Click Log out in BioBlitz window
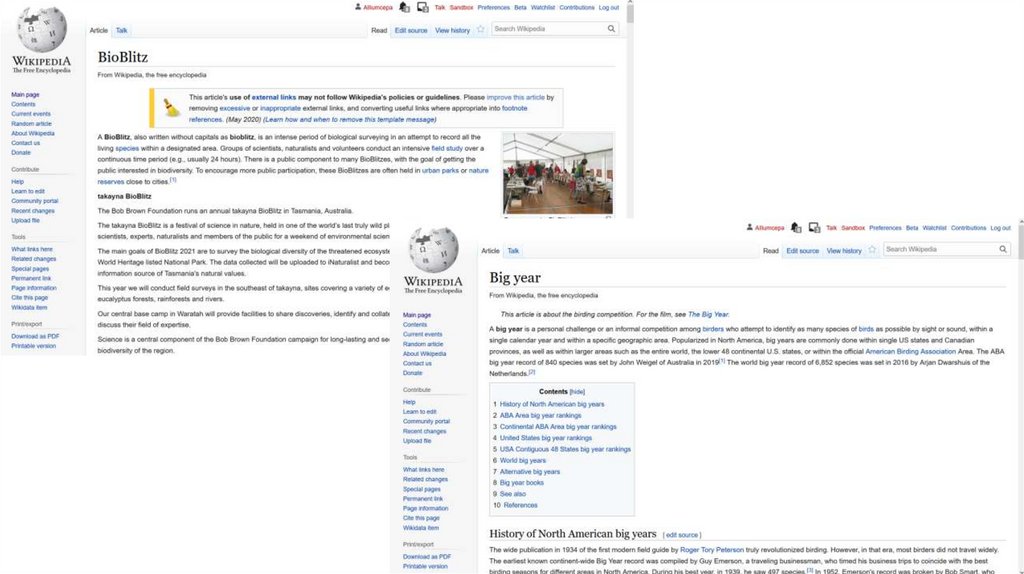The width and height of the screenshot is (1024, 574). tap(609, 8)
